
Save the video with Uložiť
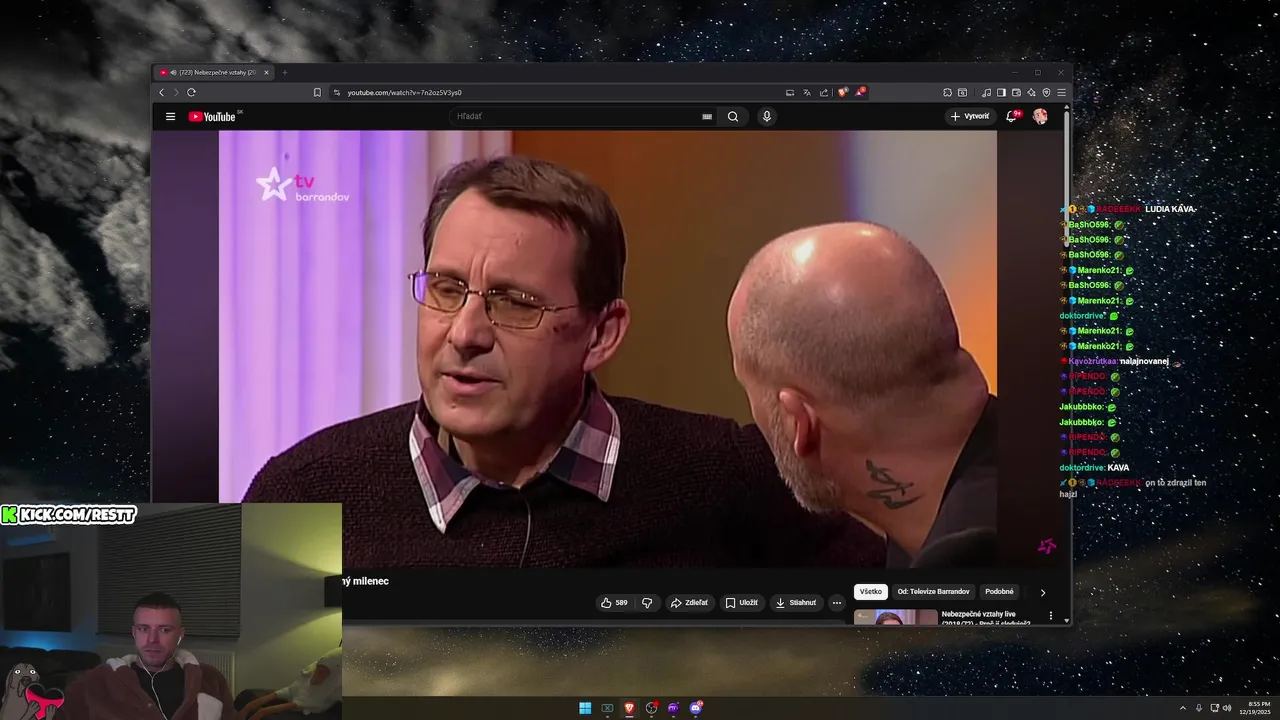click(741, 603)
